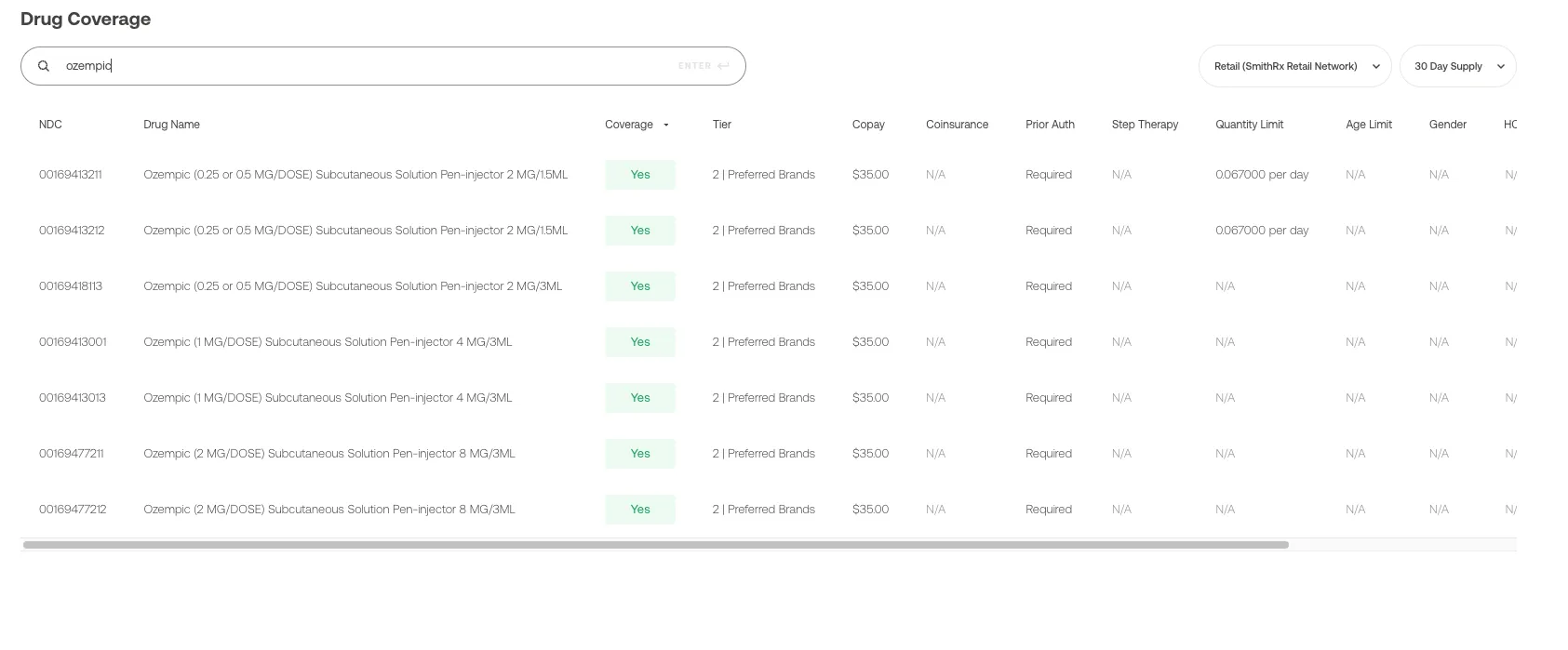Click the $35.00 copay for NDC 00169477212

click(x=870, y=510)
